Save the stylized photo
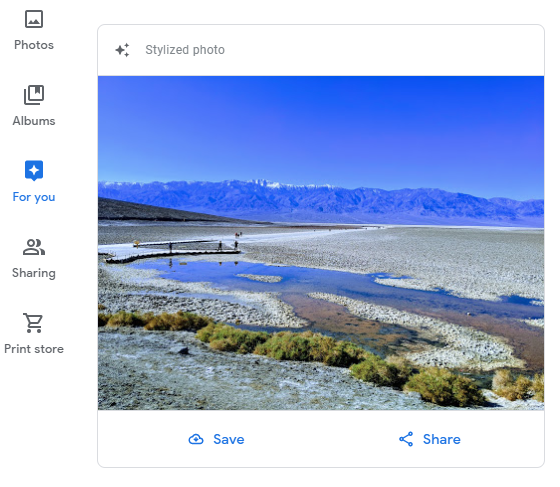 pyautogui.click(x=216, y=439)
